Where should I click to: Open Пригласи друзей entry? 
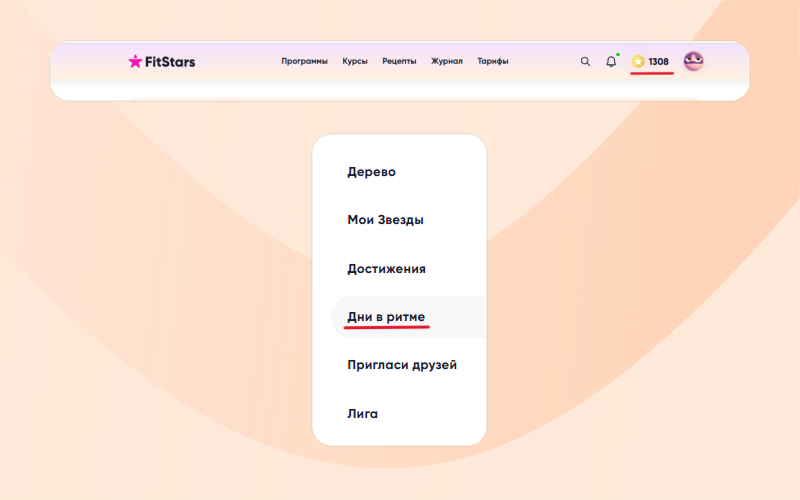[x=402, y=365]
